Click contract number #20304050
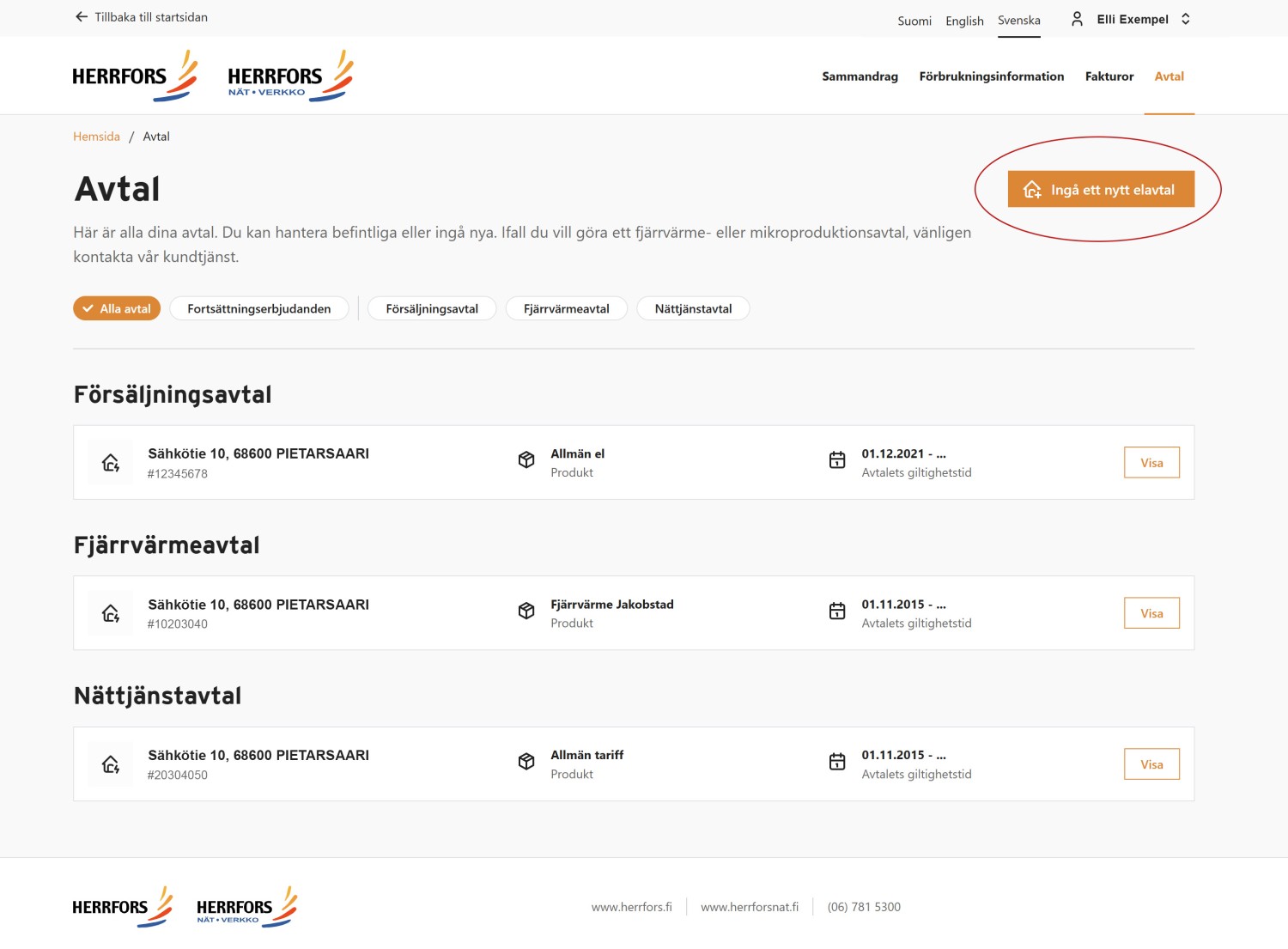This screenshot has width=1288, height=949. (178, 776)
